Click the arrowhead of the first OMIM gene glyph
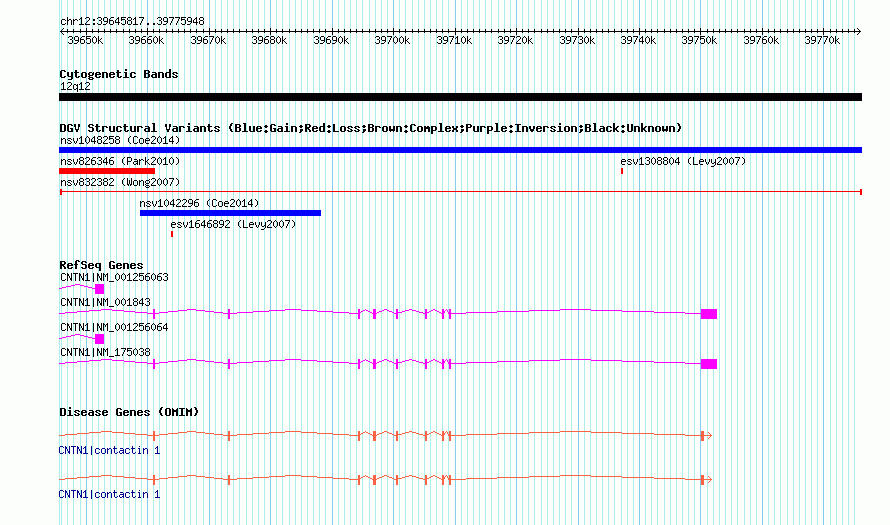 point(708,435)
